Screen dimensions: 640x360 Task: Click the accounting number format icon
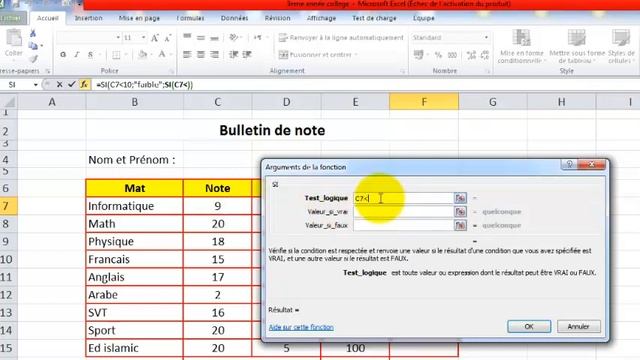pyautogui.click(x=418, y=54)
